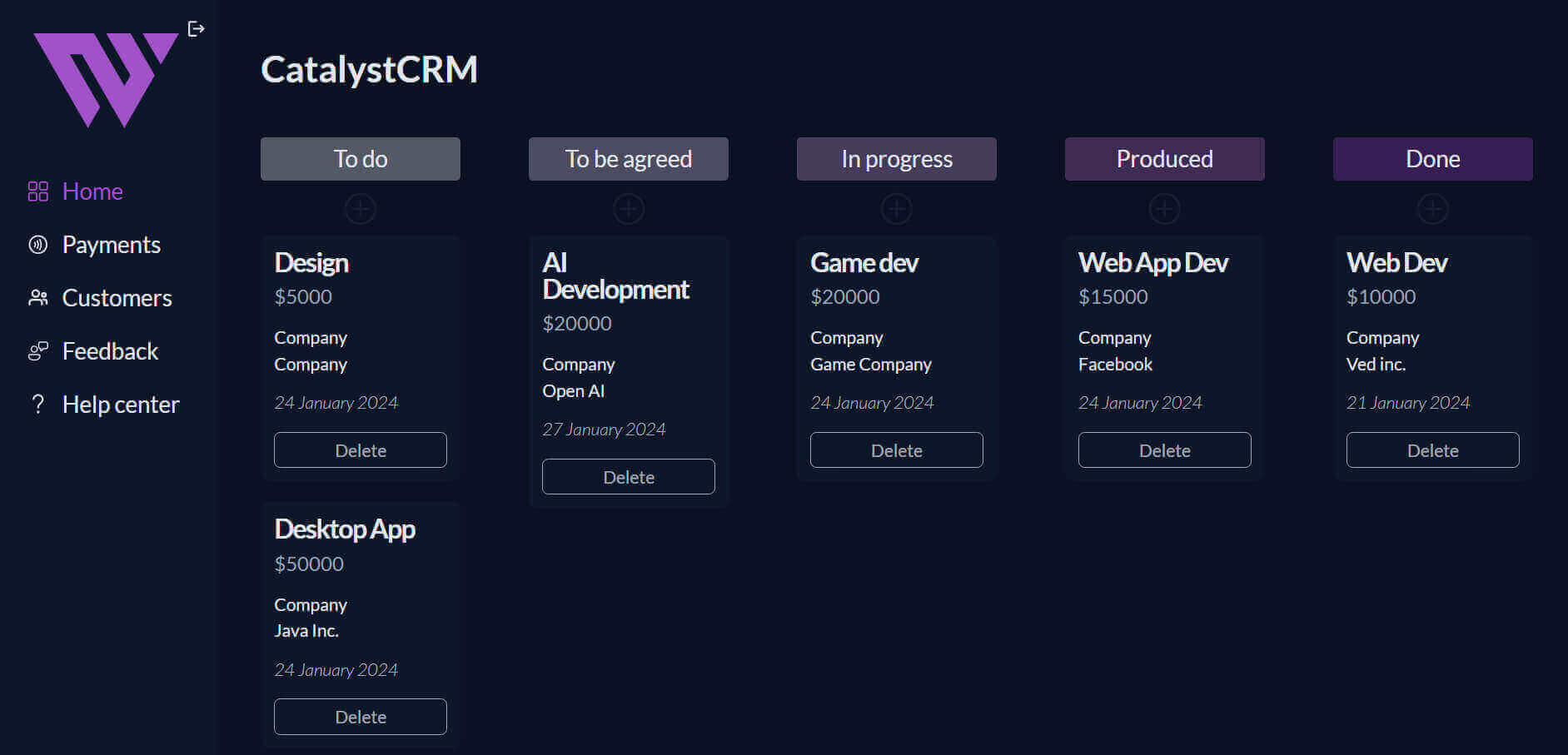Navigate to Feedback in sidebar
This screenshot has height=755, width=1568.
coord(110,351)
